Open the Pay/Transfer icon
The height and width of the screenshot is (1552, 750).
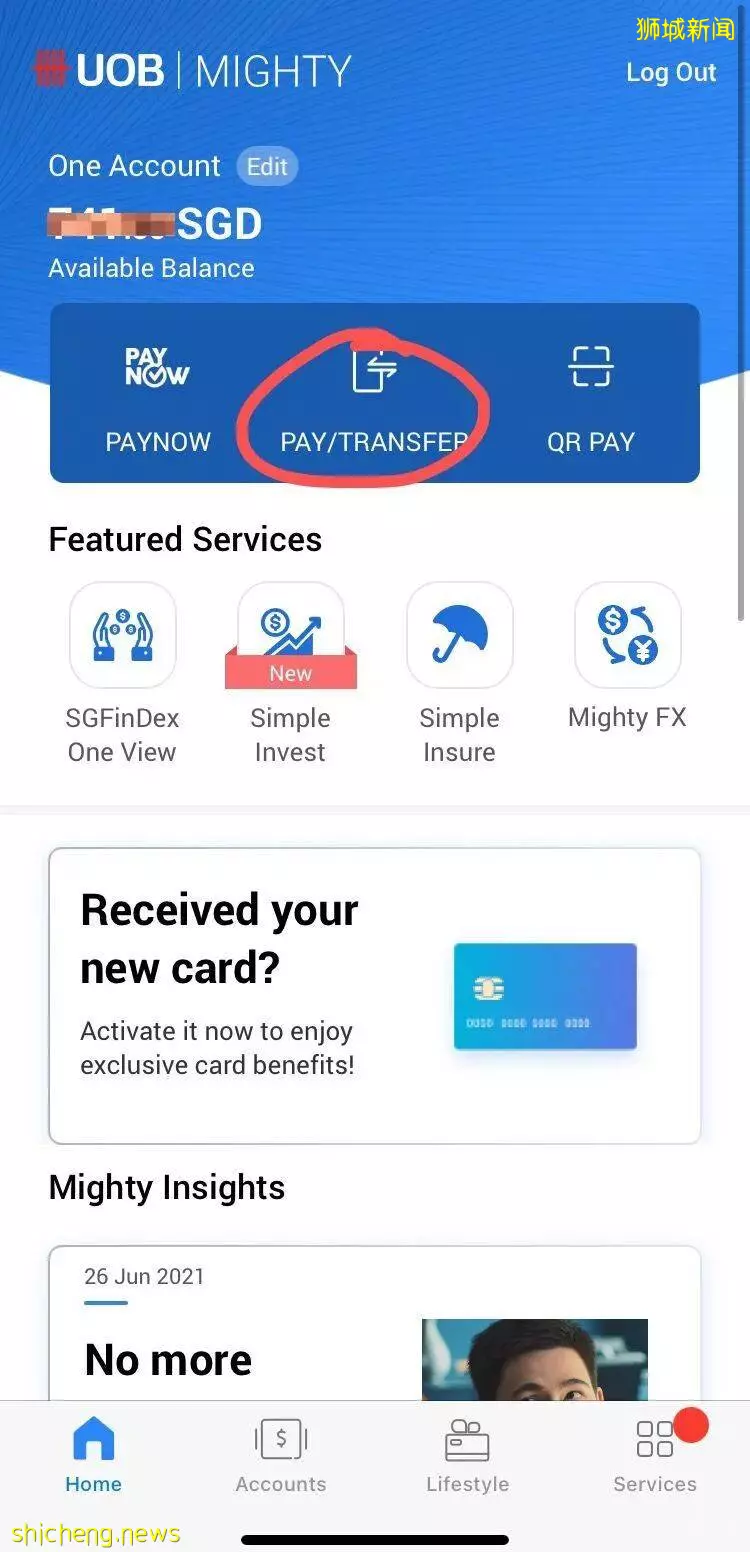[374, 368]
